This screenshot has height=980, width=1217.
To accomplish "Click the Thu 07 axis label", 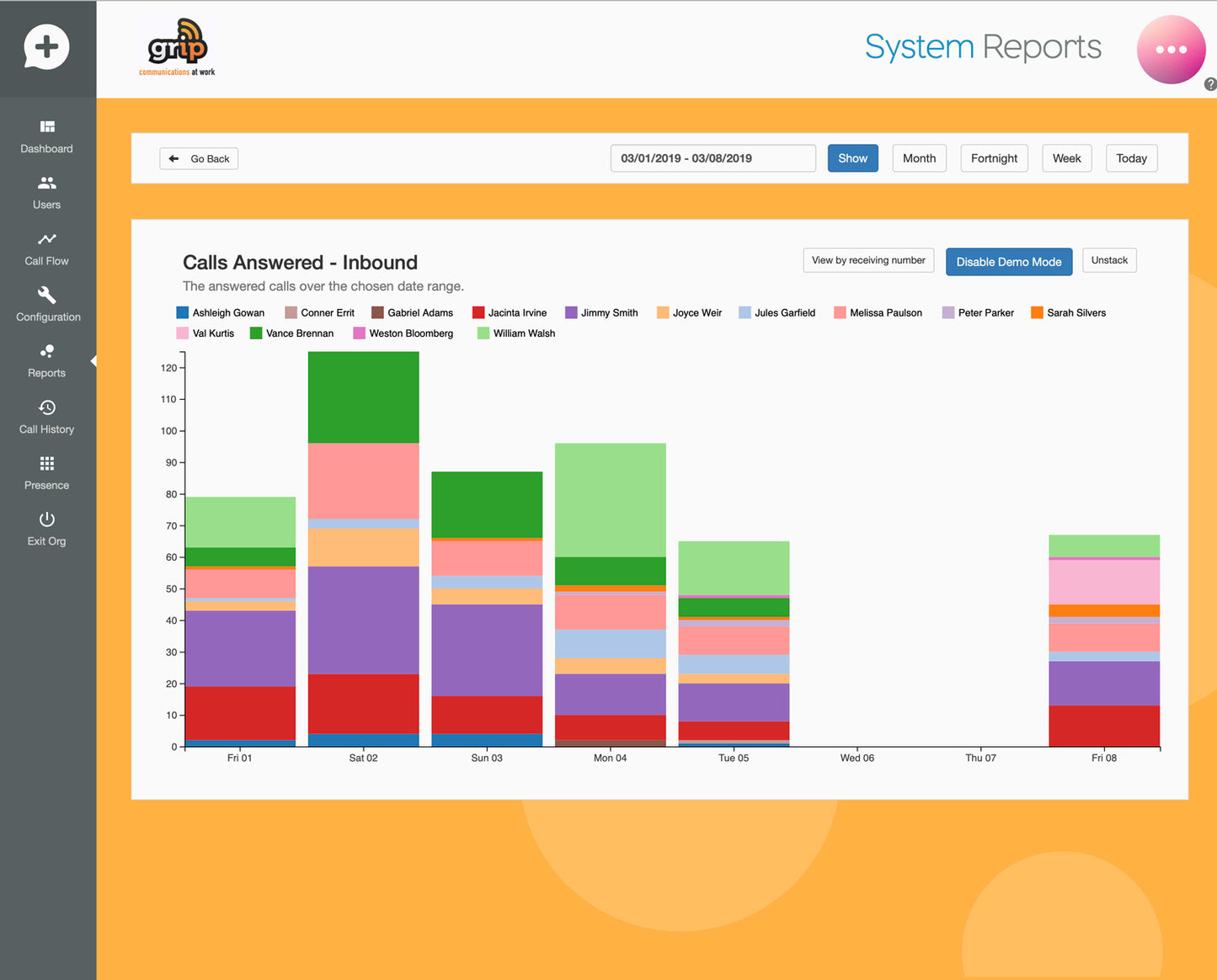I will (x=980, y=758).
